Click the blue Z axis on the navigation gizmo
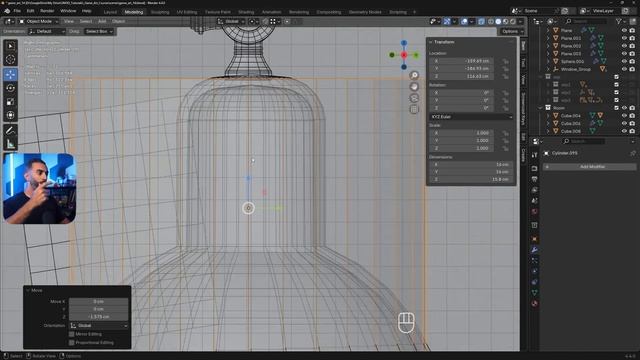Viewport: 640px width, 360px height. click(404, 43)
